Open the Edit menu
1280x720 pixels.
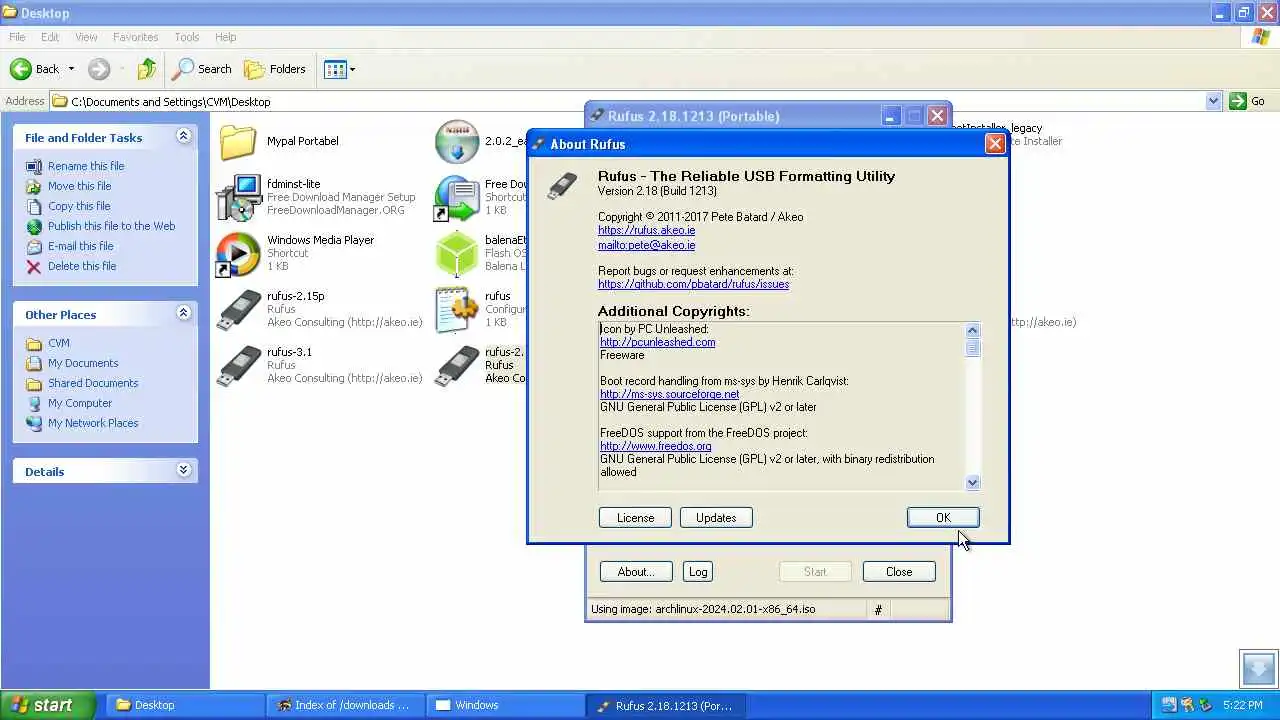pos(50,37)
